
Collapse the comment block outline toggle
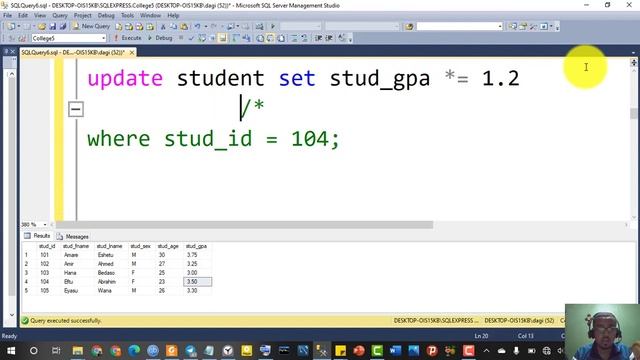[76, 109]
